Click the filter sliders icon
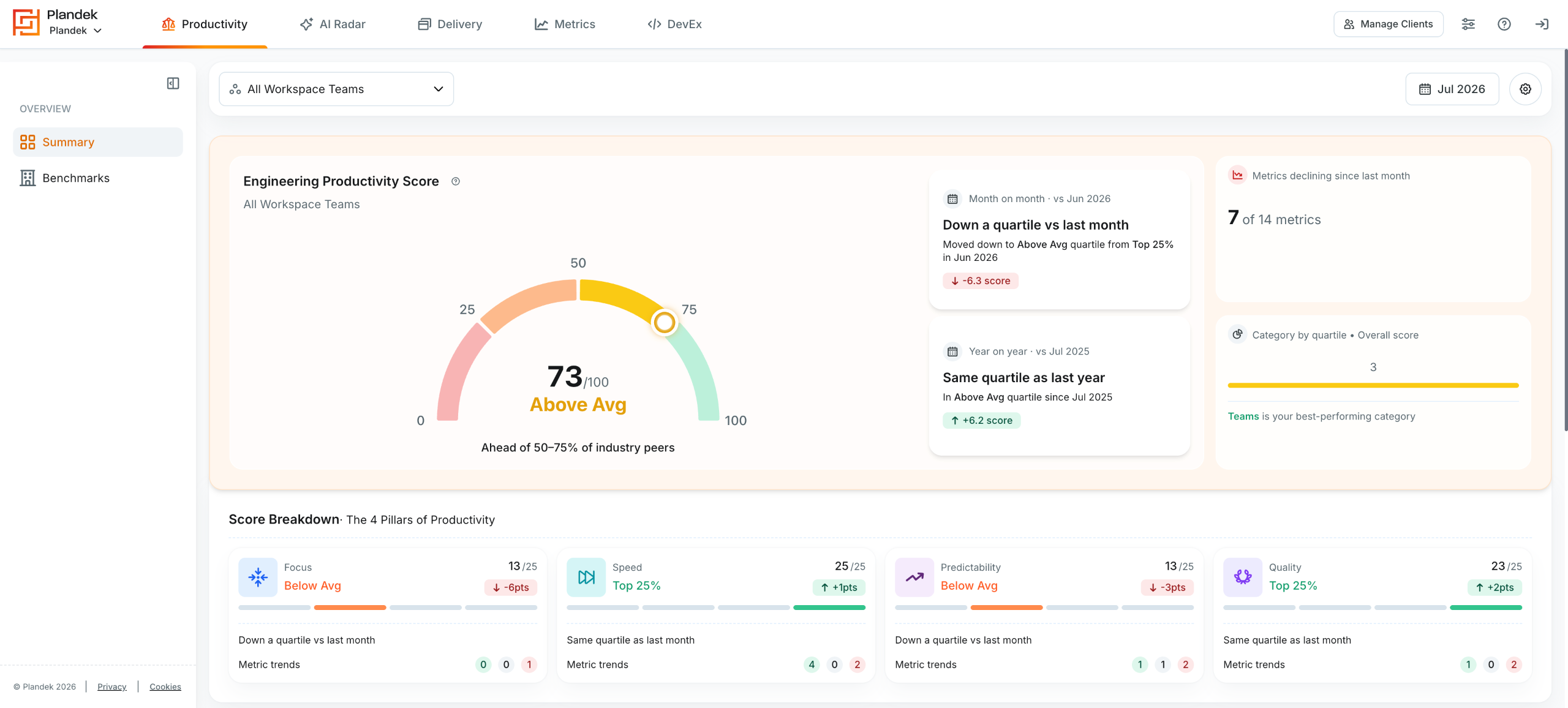 (1468, 24)
